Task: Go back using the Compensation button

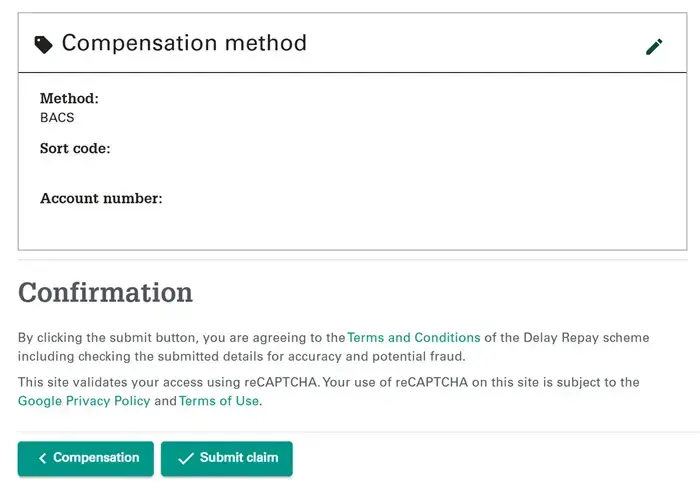Action: click(x=86, y=458)
